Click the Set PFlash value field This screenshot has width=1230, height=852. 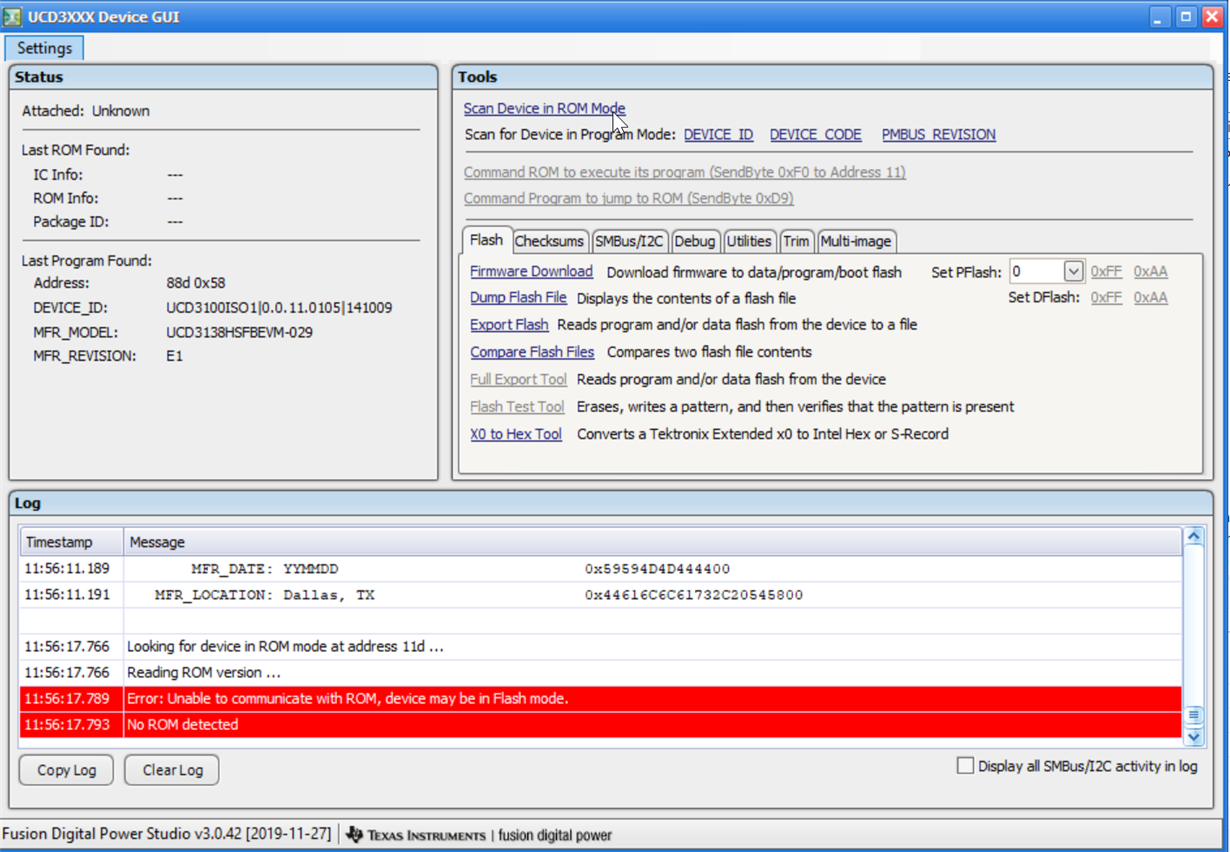[1035, 271]
